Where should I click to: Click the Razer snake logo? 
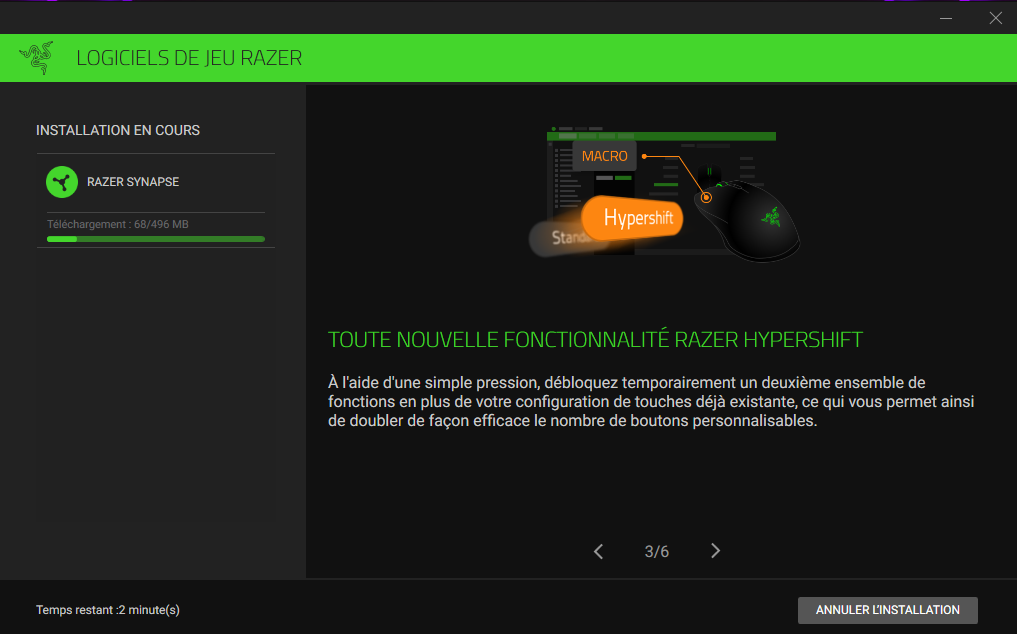(x=36, y=58)
